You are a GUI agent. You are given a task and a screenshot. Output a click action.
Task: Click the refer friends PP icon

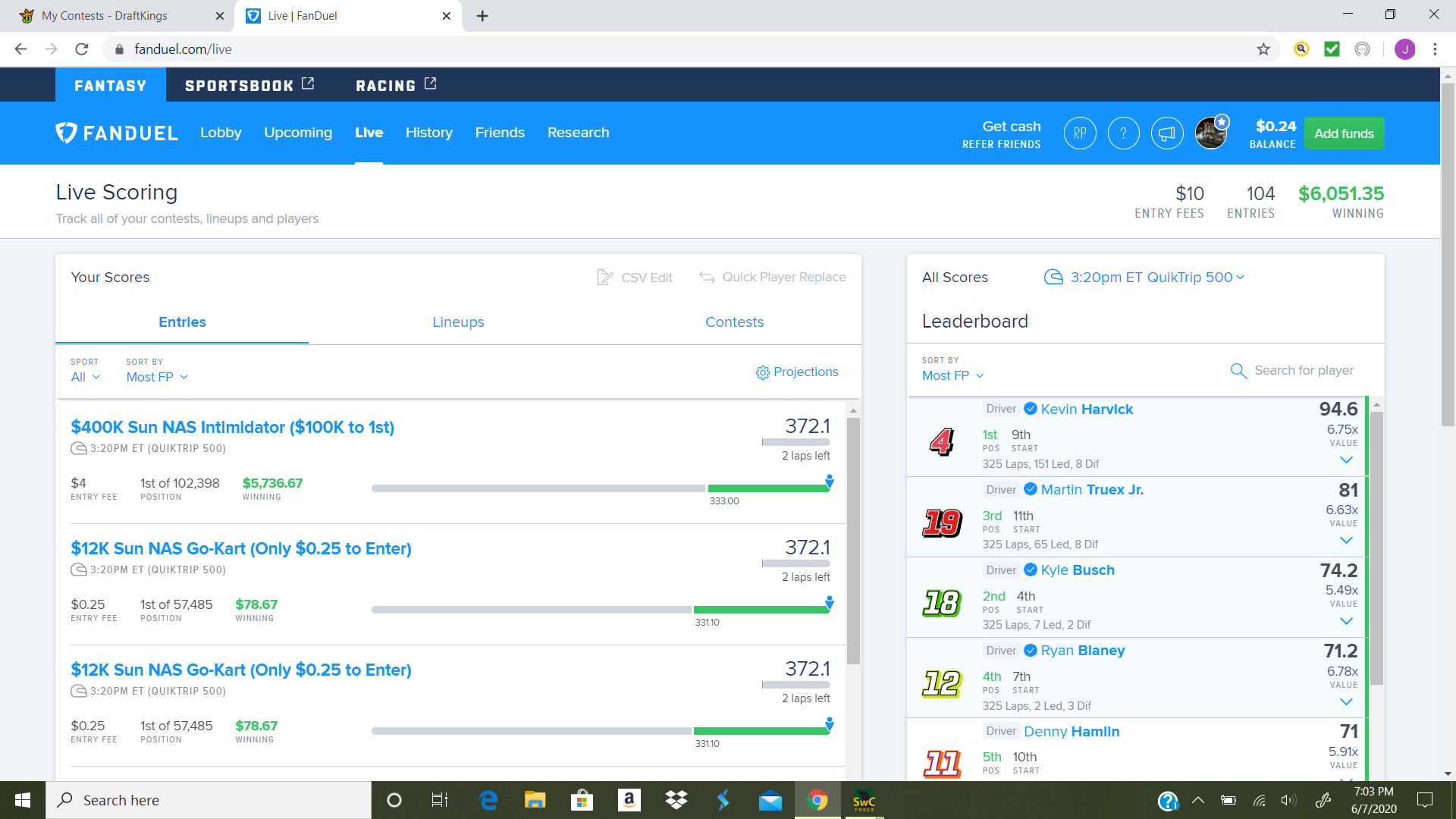[1078, 133]
